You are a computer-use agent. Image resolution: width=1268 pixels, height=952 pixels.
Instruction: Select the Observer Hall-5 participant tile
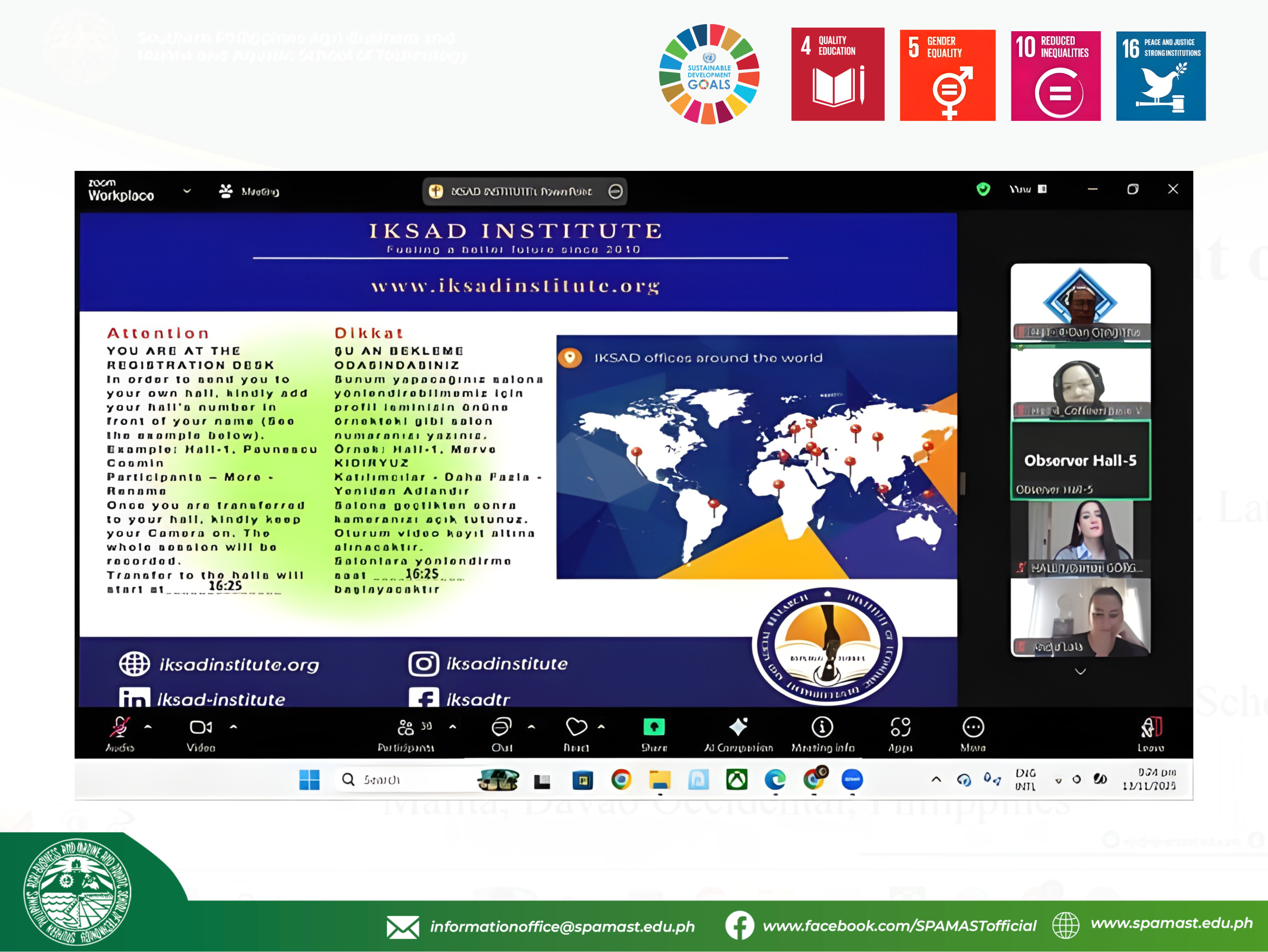(1080, 460)
